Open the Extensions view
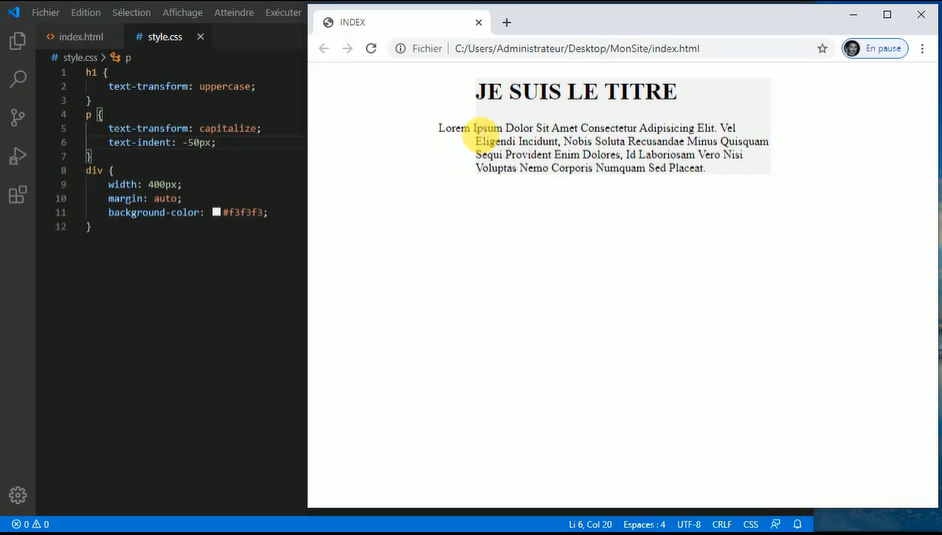The image size is (942, 535). [x=17, y=195]
